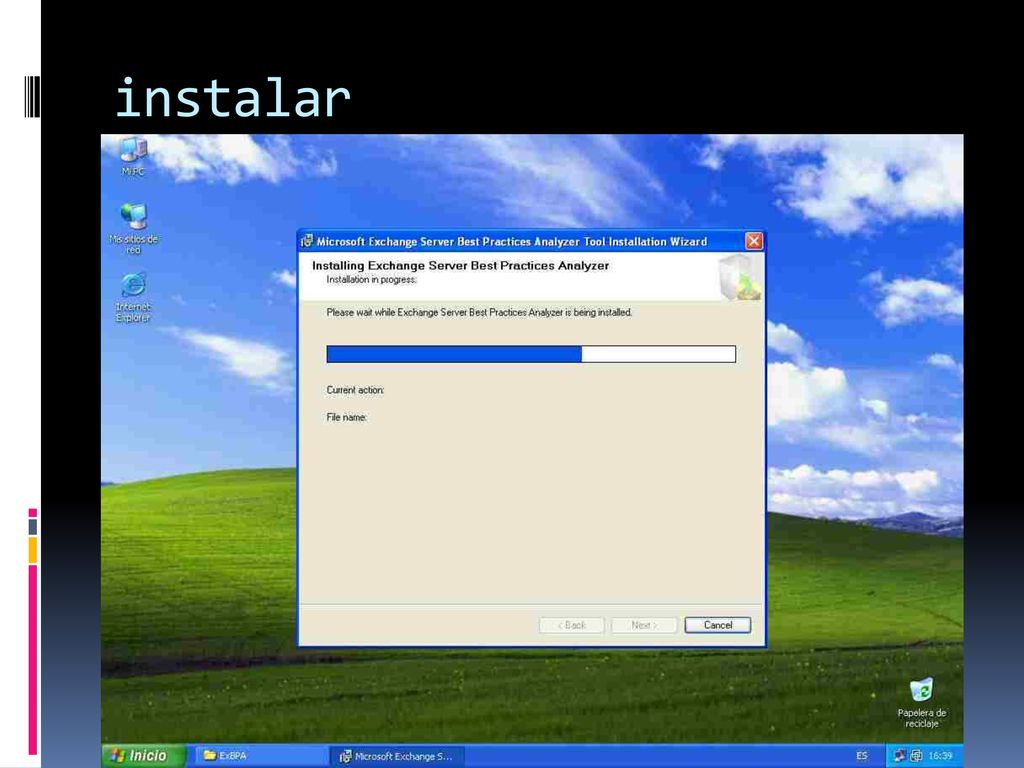Viewport: 1024px width, 768px height.
Task: Click the 'Current action:' label
Action: pyautogui.click(x=355, y=390)
